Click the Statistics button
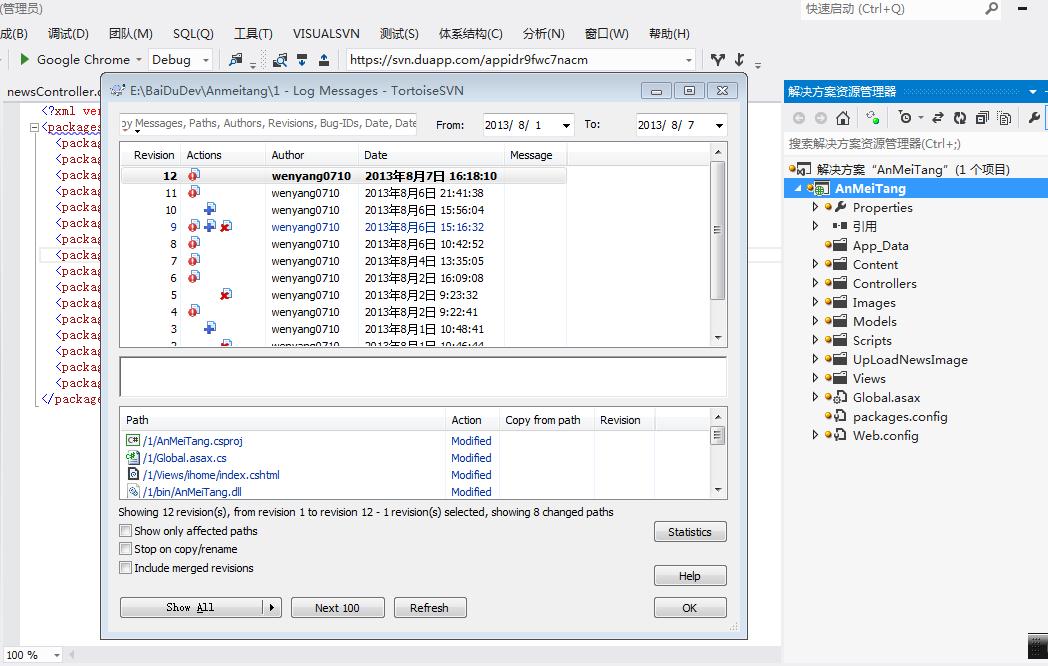Image resolution: width=1048 pixels, height=666 pixels. click(x=690, y=532)
